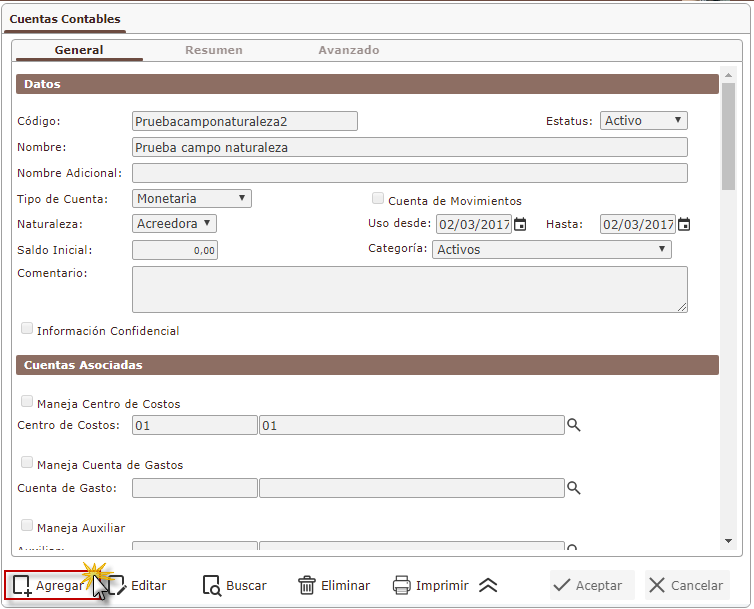
Task: Click the Imprimir printer icon
Action: (402, 585)
